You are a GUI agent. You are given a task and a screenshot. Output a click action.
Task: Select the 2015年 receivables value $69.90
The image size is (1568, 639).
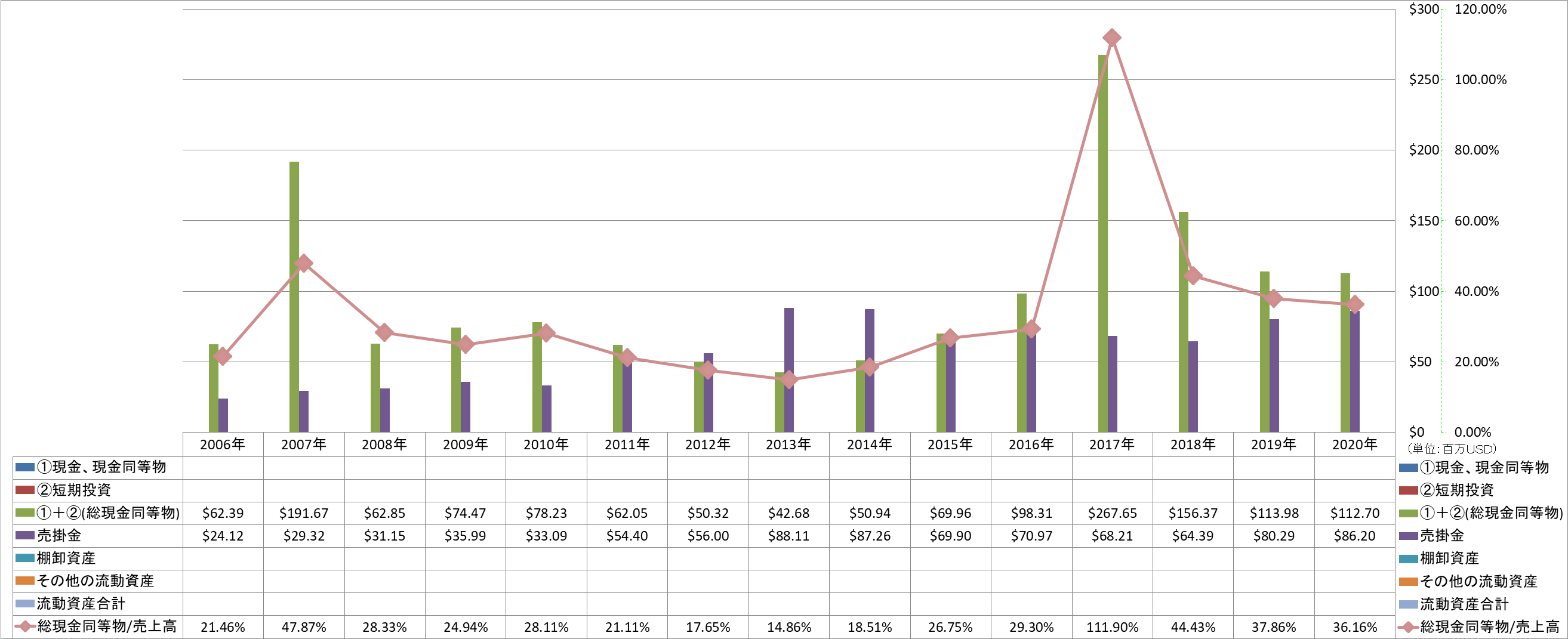(950, 536)
